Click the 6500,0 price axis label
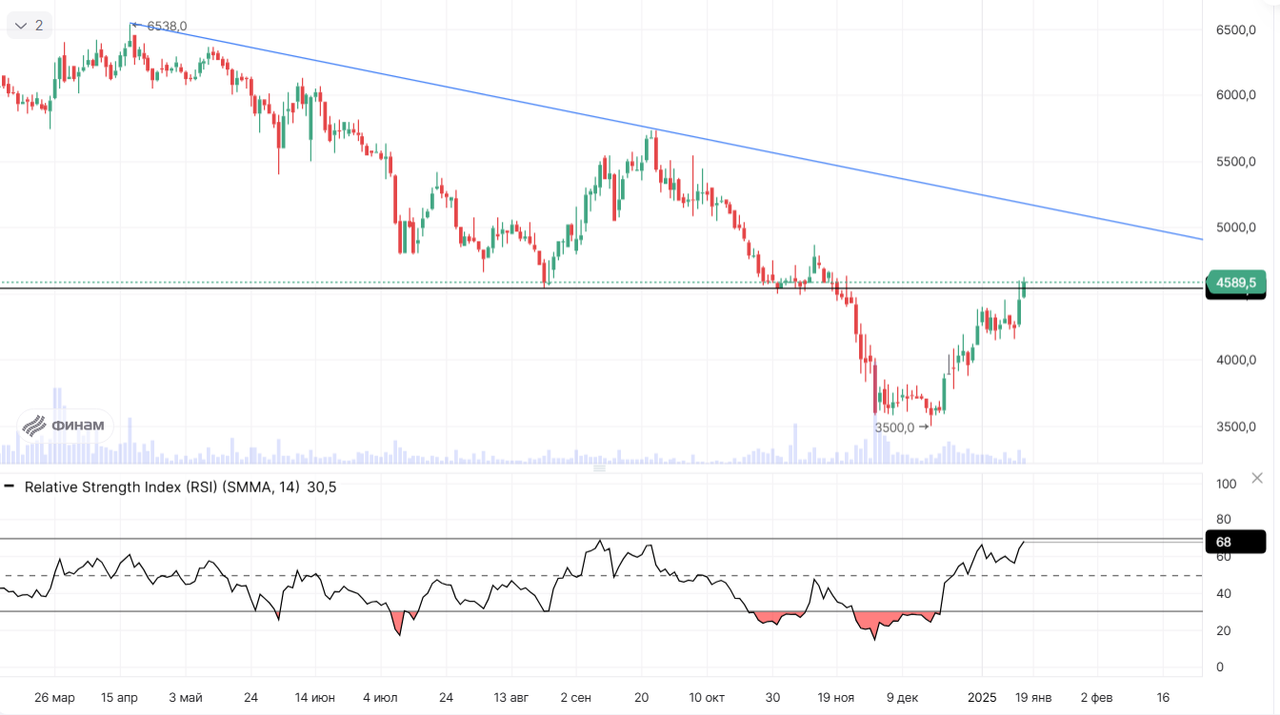The image size is (1280, 715). [1235, 30]
